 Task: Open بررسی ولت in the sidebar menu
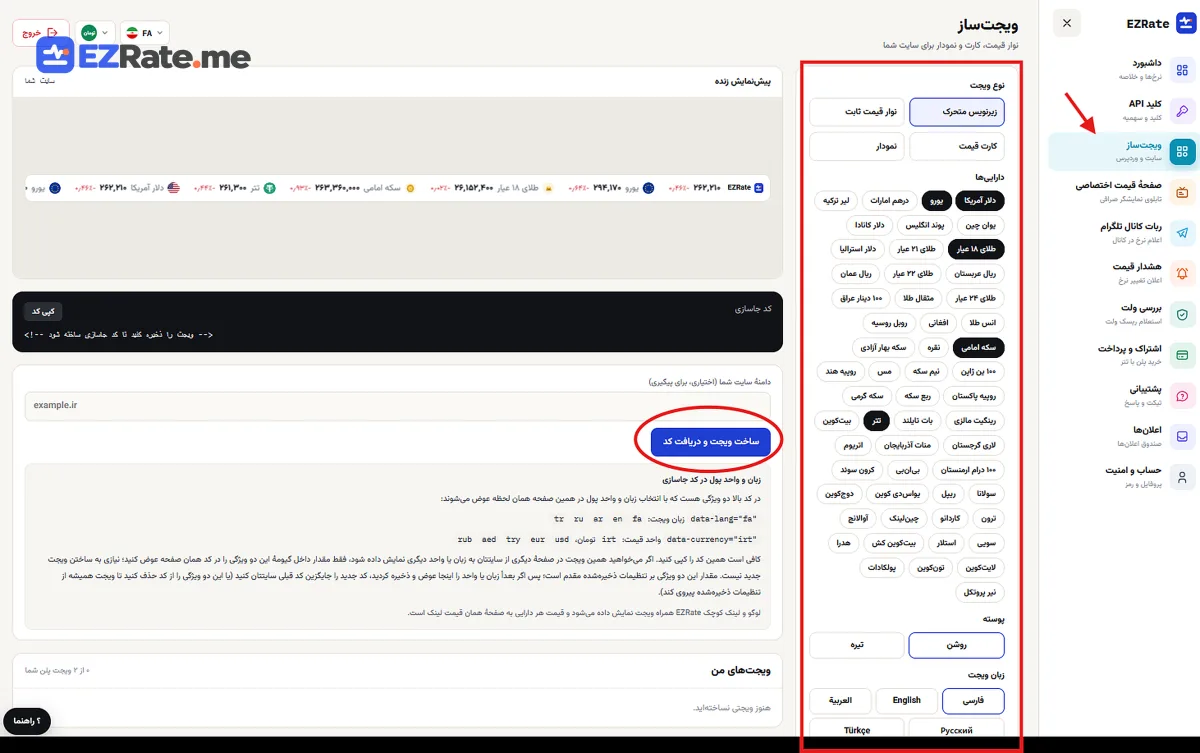click(1121, 314)
